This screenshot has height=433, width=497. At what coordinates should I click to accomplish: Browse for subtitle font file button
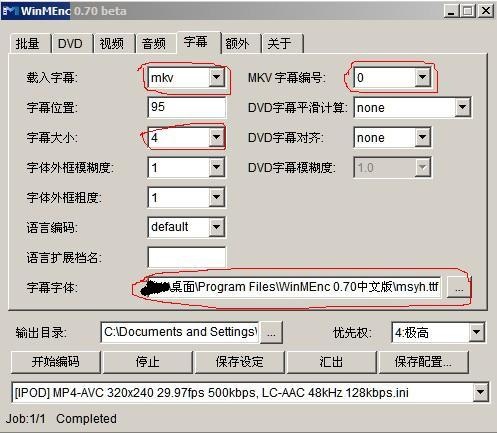(x=459, y=287)
